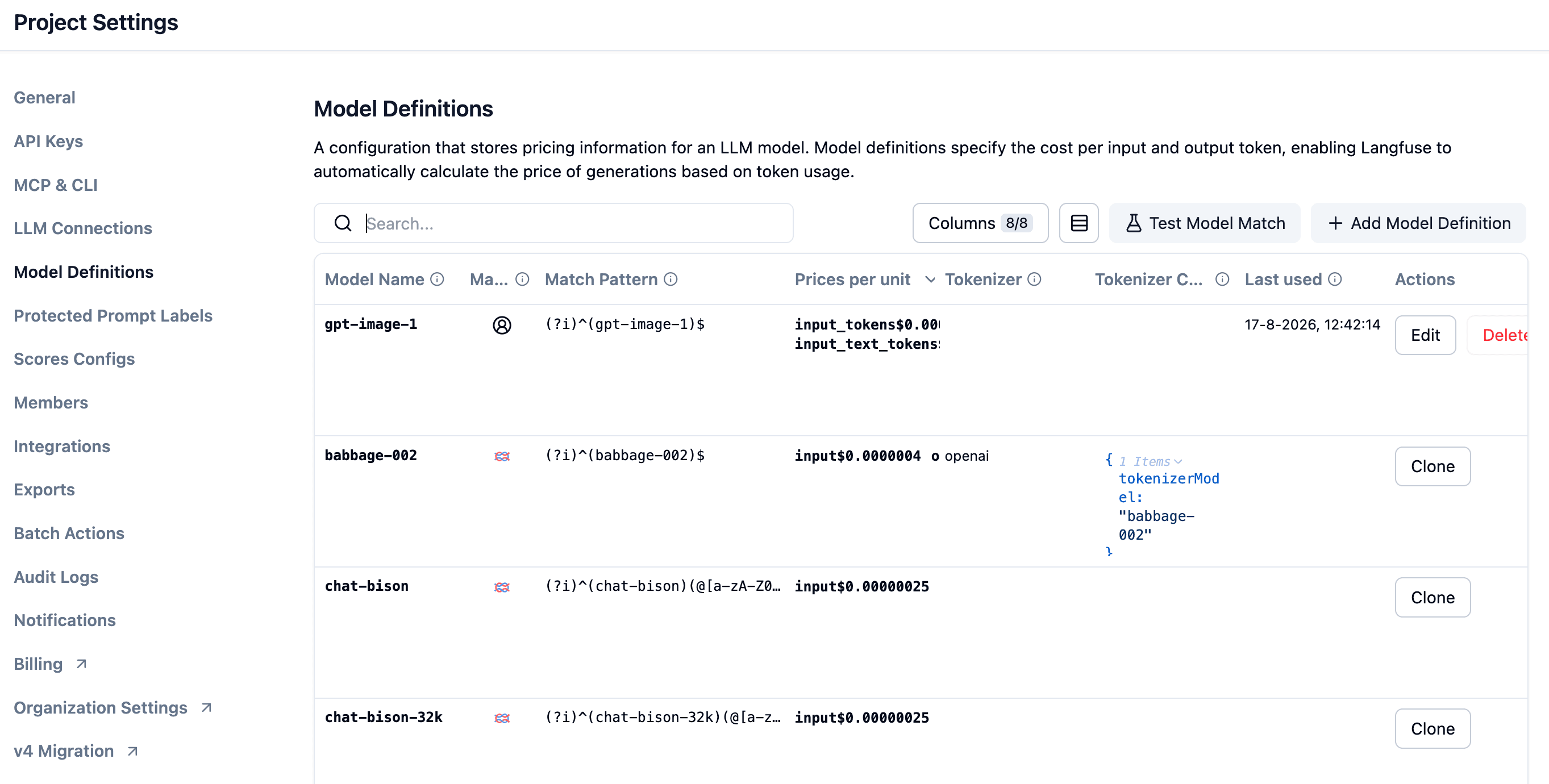This screenshot has height=784, width=1549.
Task: Click chat-bison-32k model name cell
Action: tap(384, 716)
